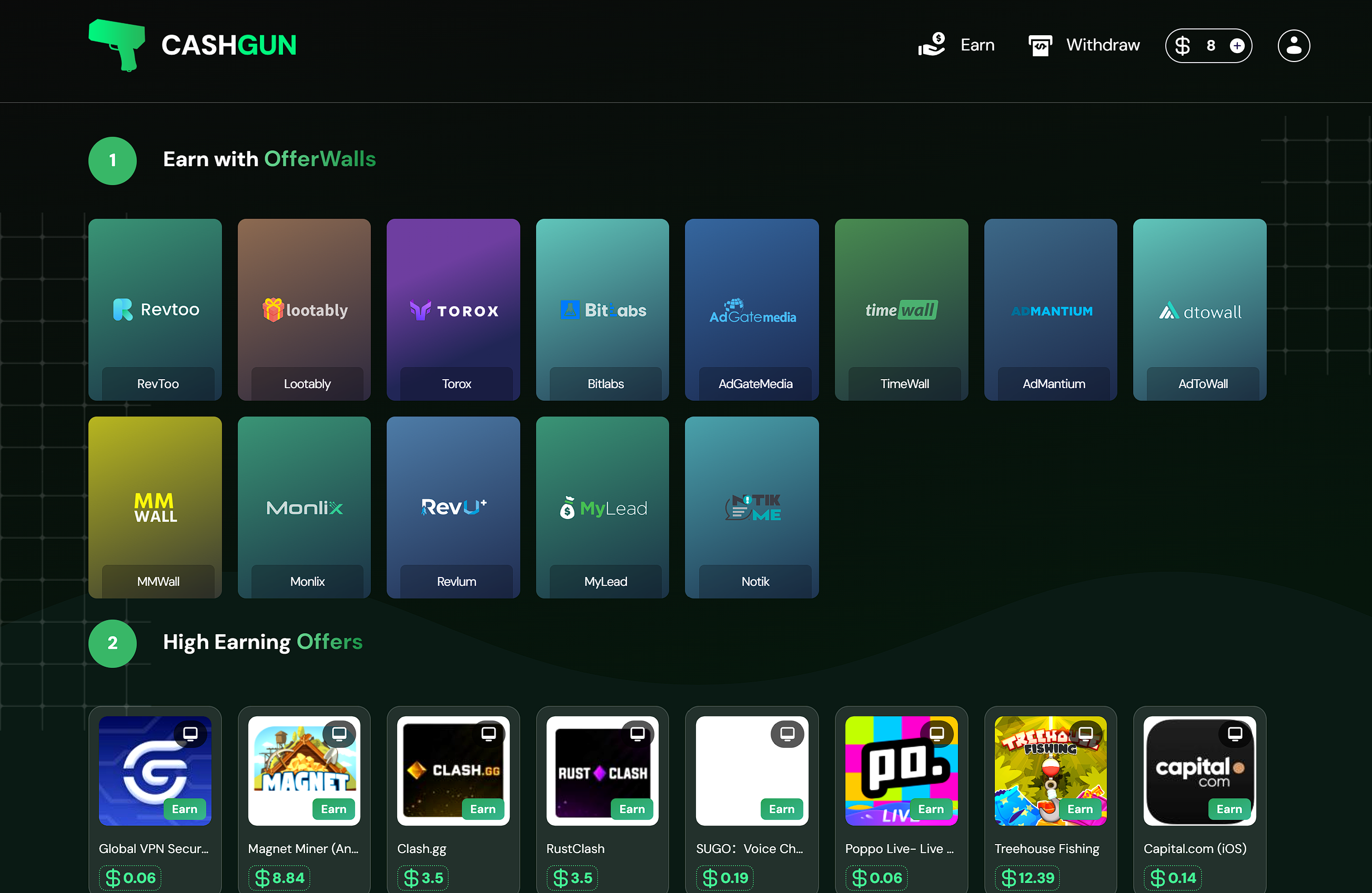
Task: Click the AdMantium label button
Action: [1054, 384]
